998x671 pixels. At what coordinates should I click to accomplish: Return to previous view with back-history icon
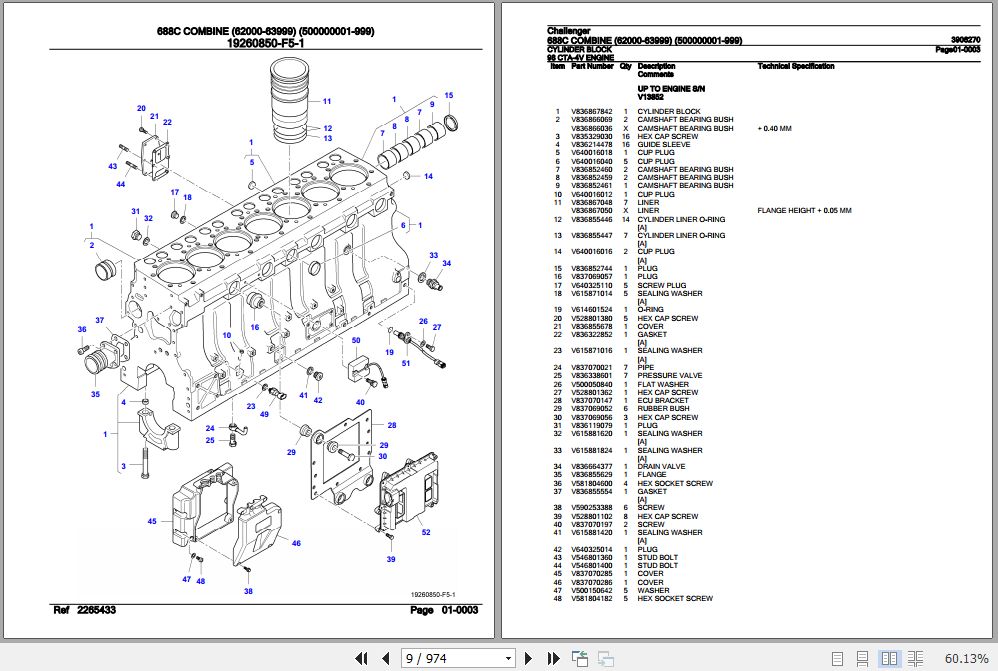[580, 658]
